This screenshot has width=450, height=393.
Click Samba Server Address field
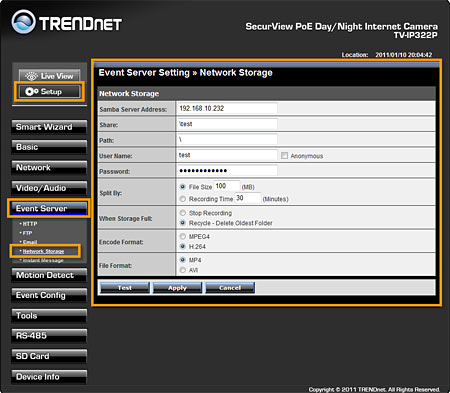click(x=227, y=108)
